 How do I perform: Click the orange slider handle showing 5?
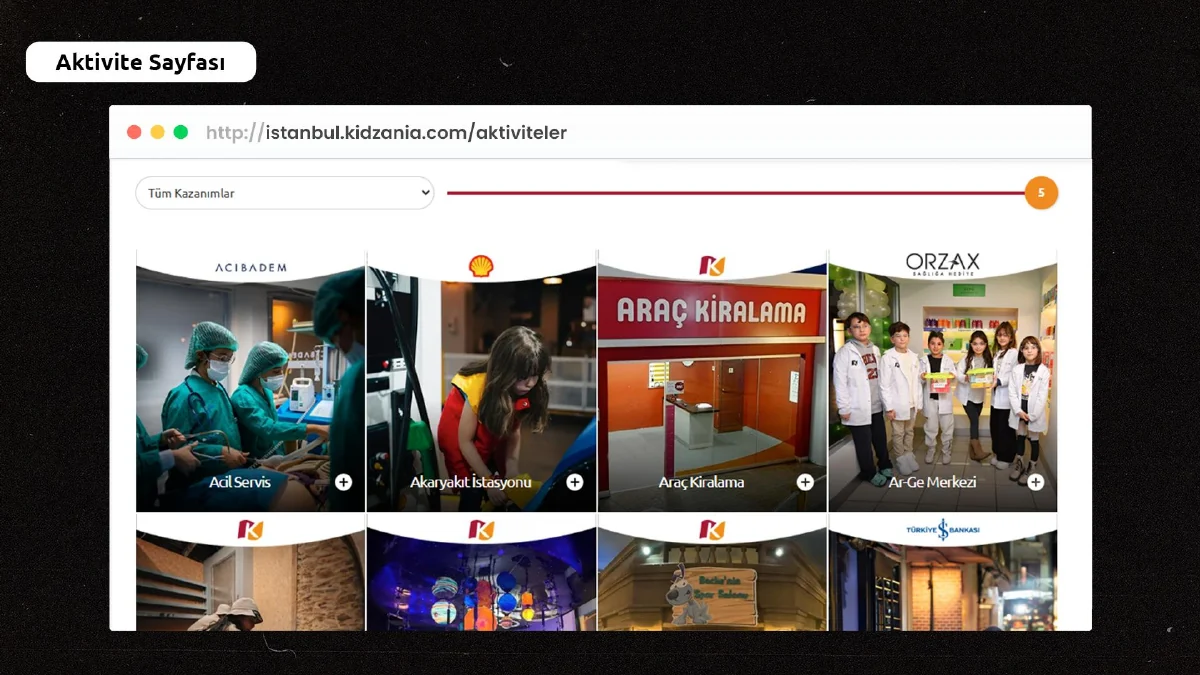click(1041, 193)
